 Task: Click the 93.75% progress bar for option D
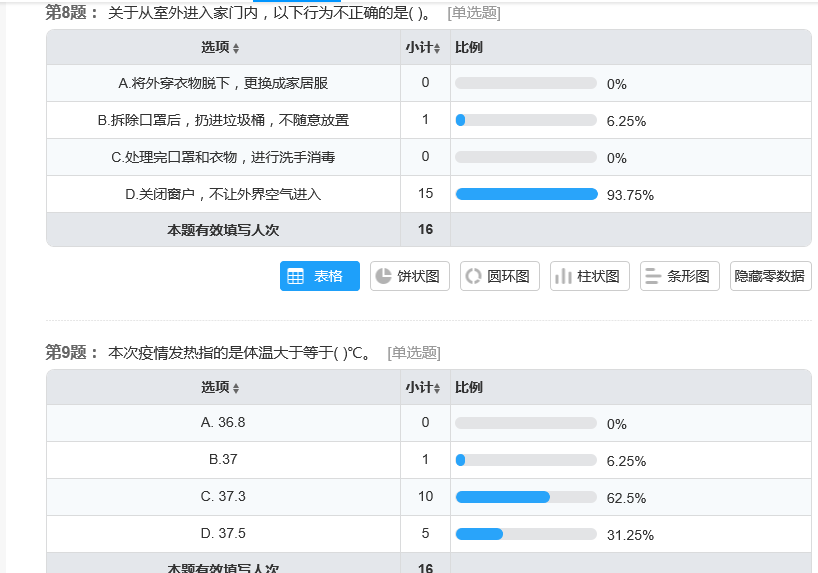click(x=526, y=194)
